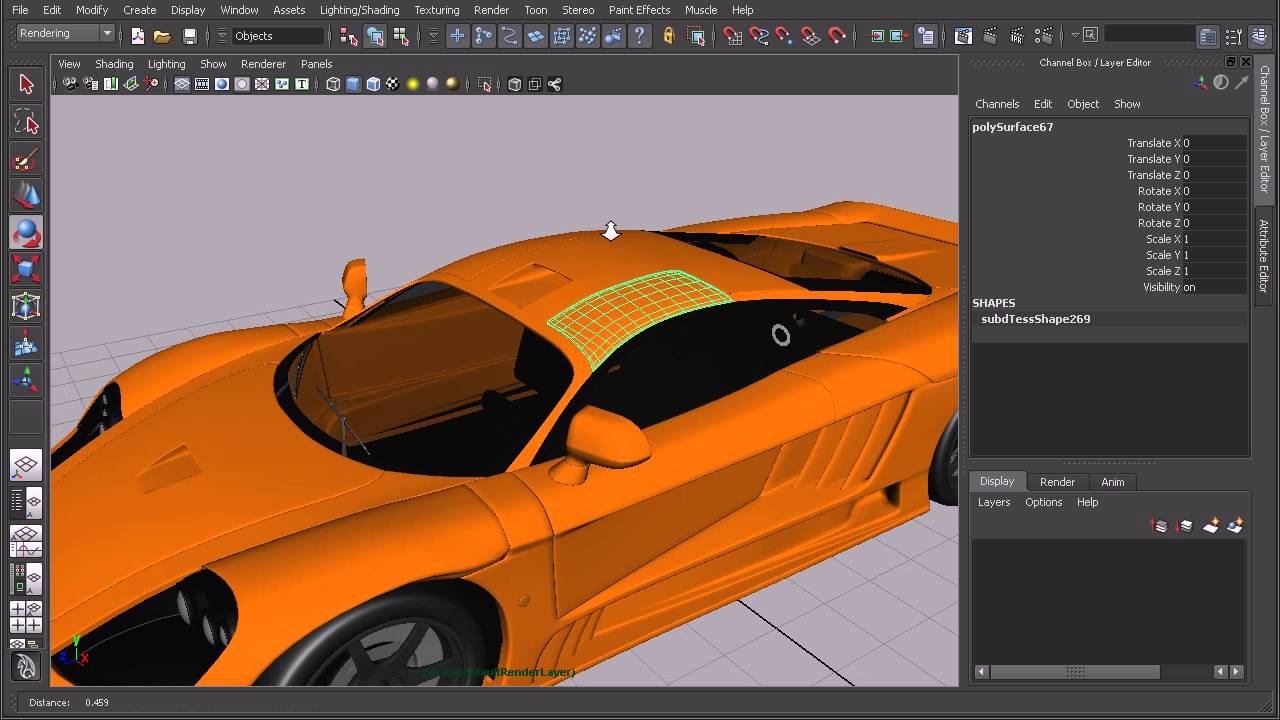Click the Snap to grids magnet icon
Viewport: 1280px width, 720px height.
point(733,36)
